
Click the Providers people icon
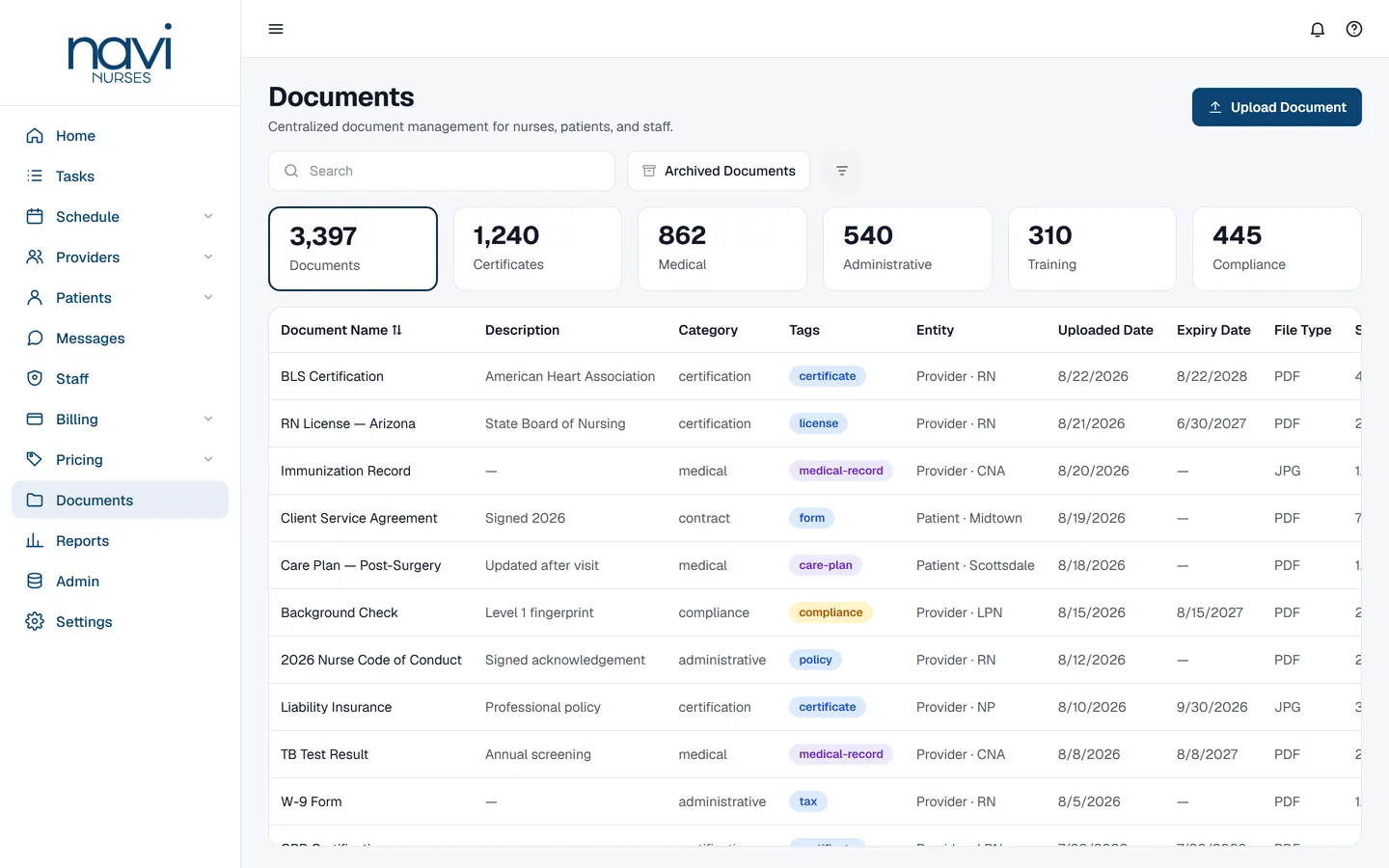tap(35, 258)
